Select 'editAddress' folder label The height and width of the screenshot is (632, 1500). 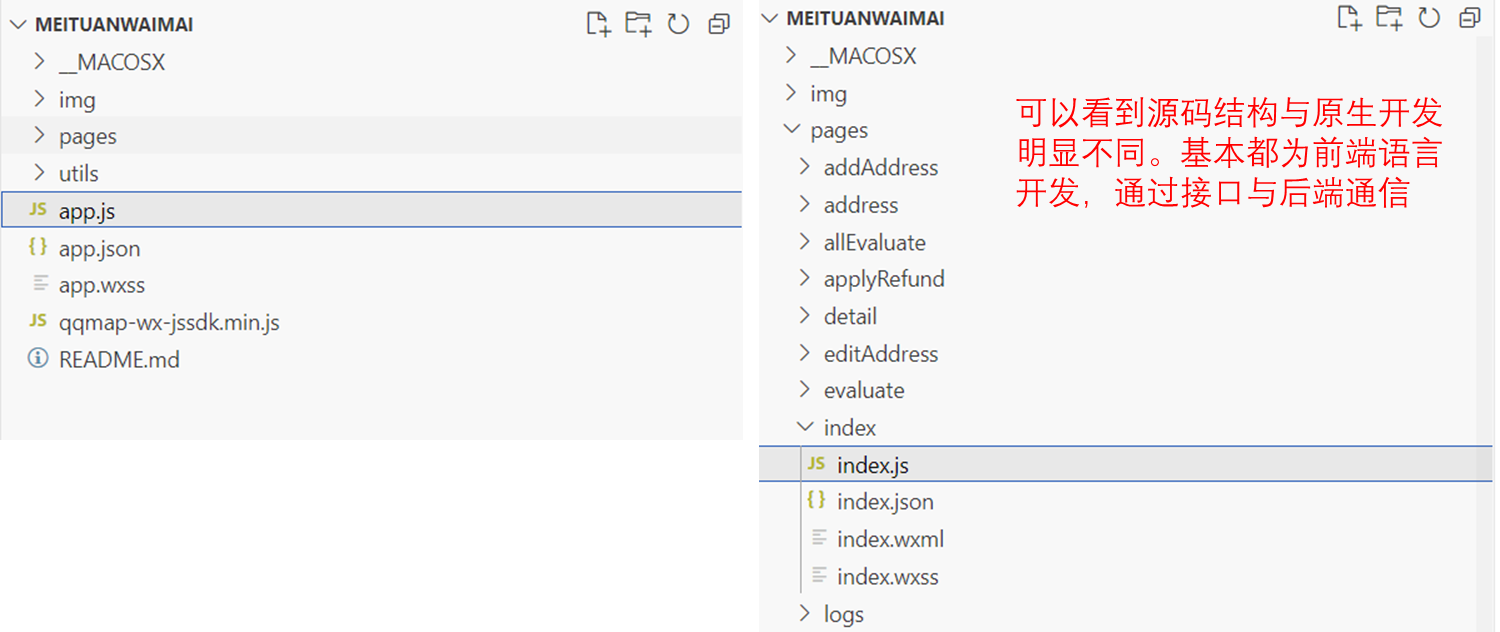[x=881, y=354]
